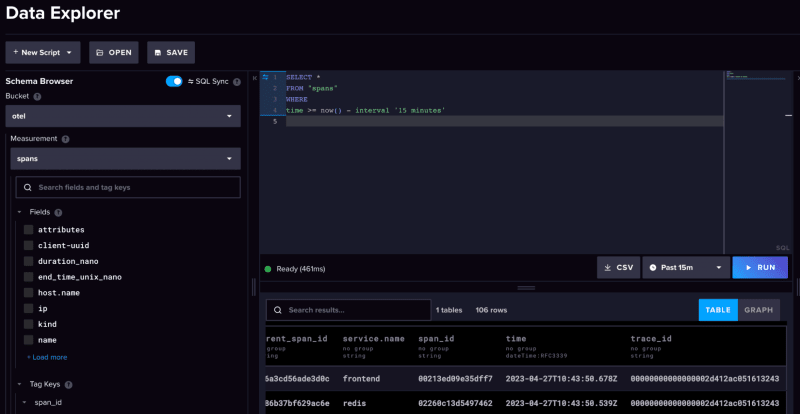This screenshot has height=414, width=800.
Task: Click the Data Explorer page title
Action: (x=63, y=13)
